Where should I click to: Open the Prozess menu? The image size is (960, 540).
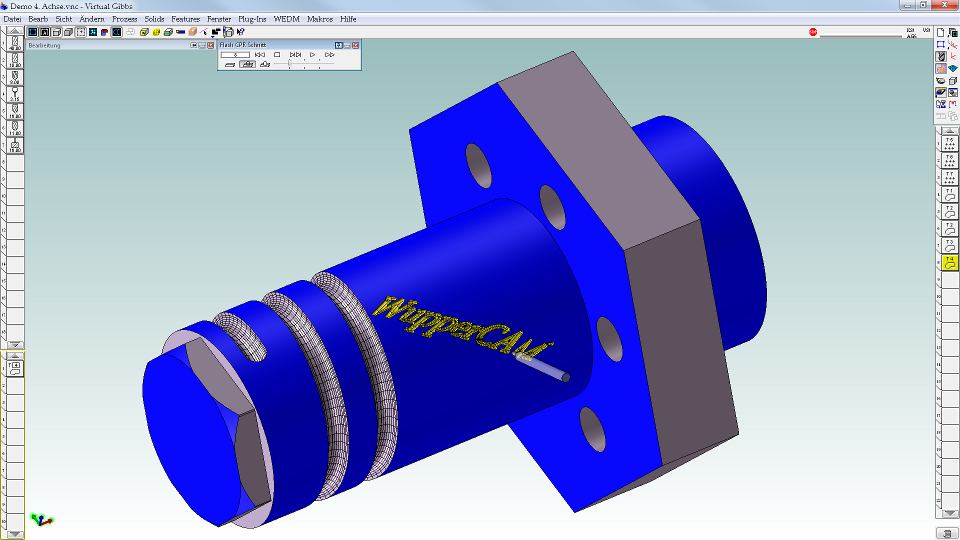(x=124, y=19)
